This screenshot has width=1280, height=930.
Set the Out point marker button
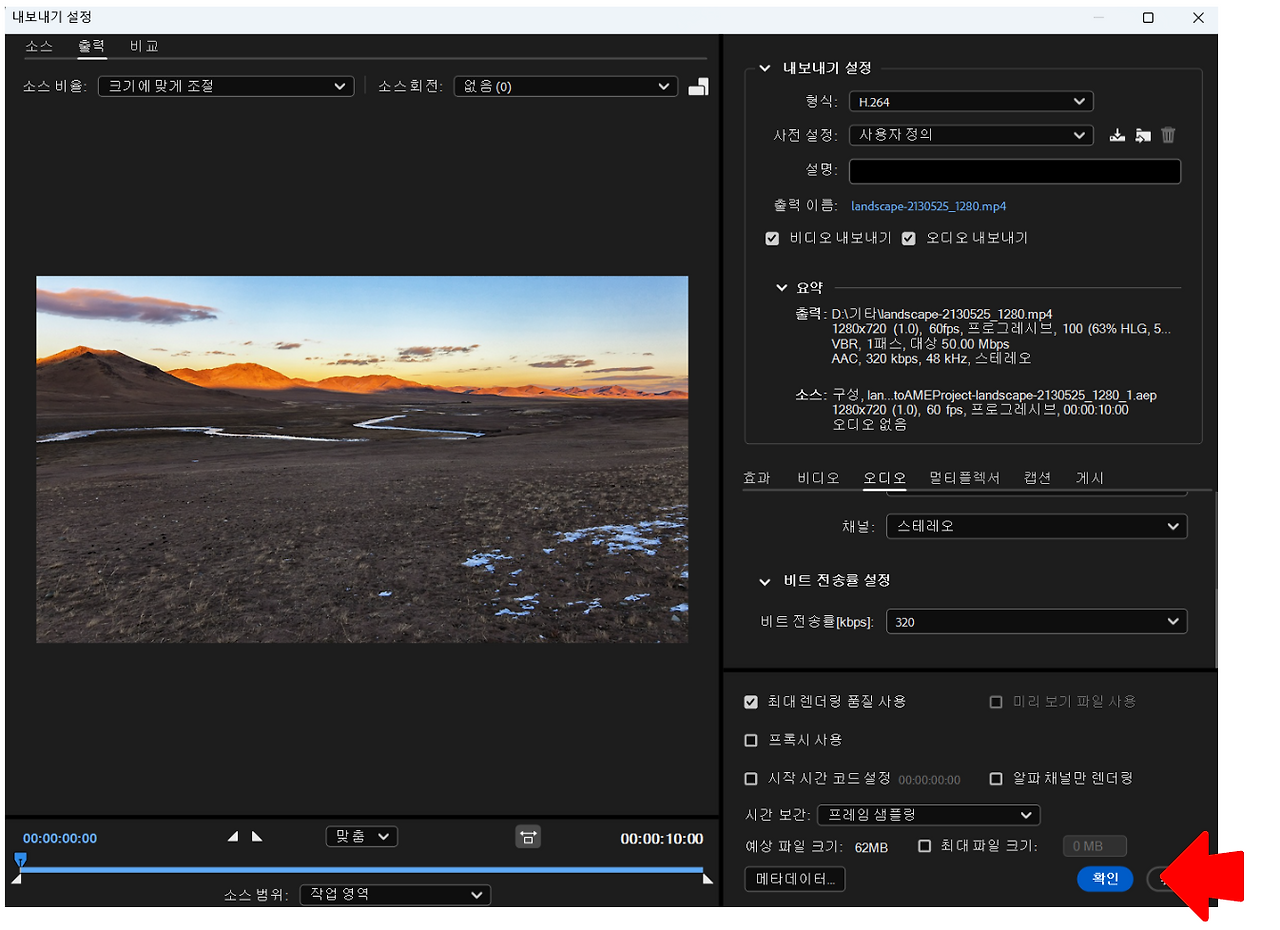click(257, 837)
